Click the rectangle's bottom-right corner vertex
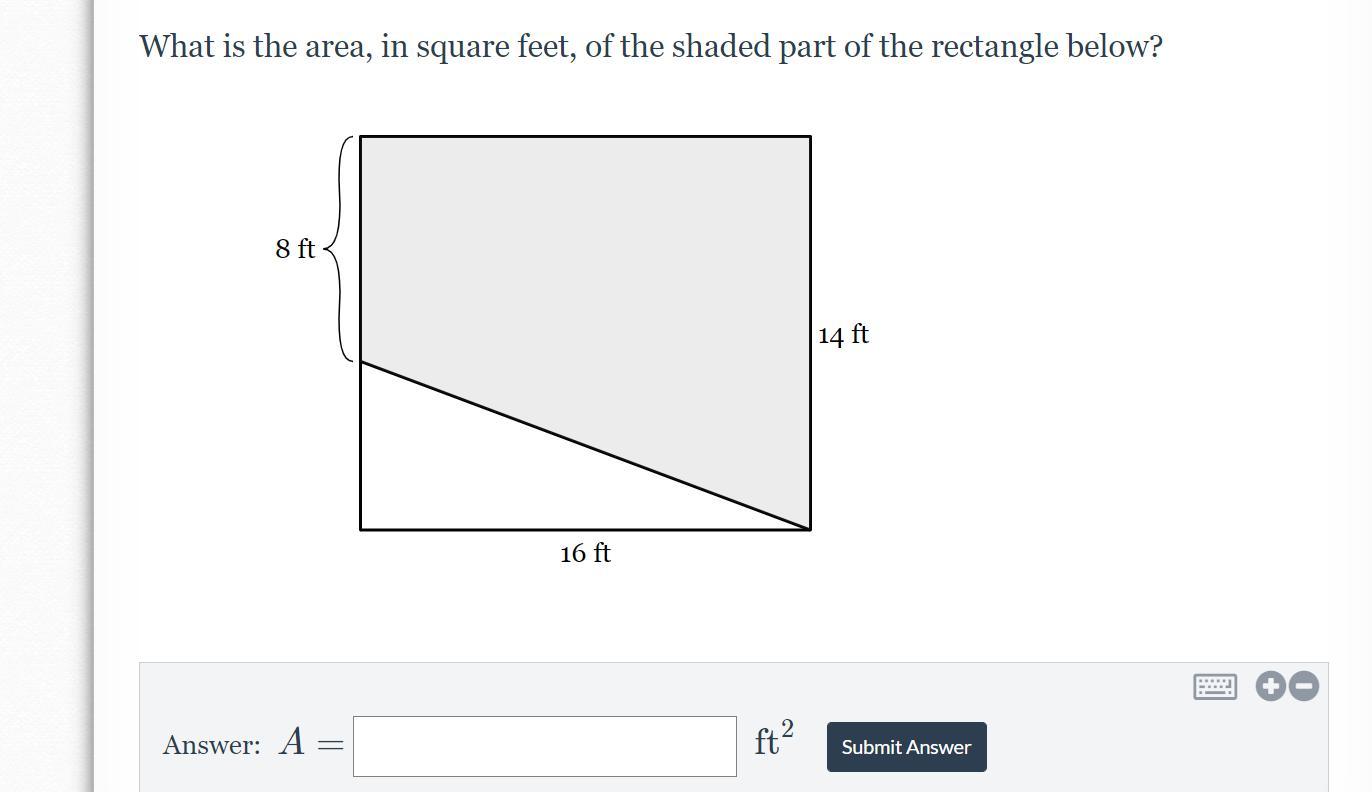Viewport: 1372px width, 792px height. (x=810, y=529)
